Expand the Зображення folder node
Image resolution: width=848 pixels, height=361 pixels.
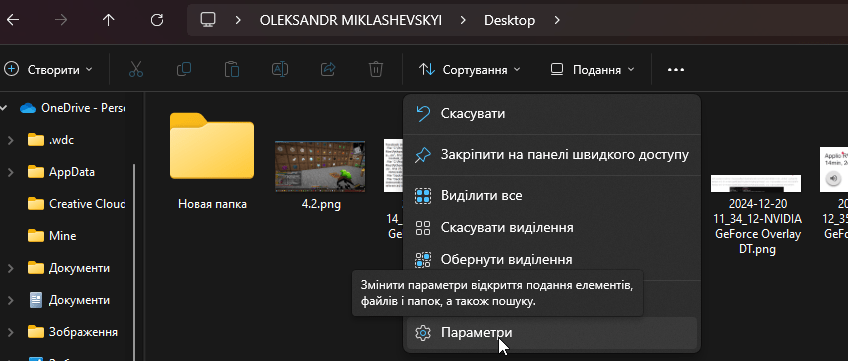(x=10, y=331)
